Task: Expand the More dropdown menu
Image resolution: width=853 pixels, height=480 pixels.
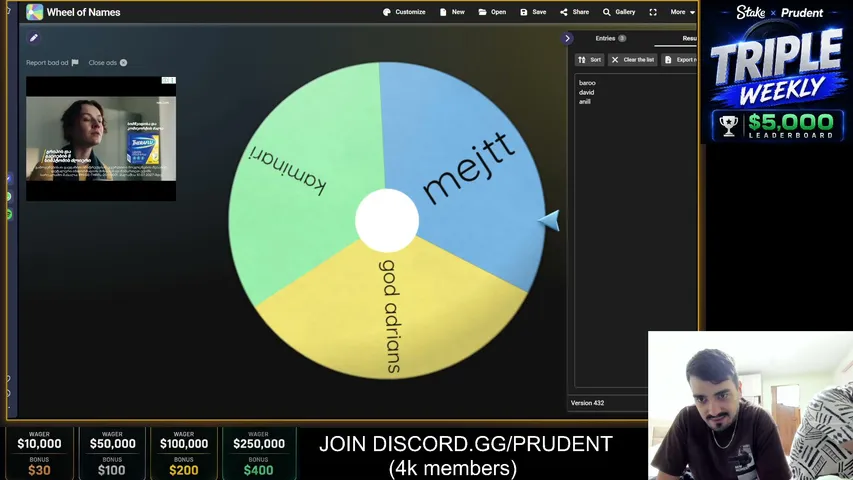Action: point(682,12)
